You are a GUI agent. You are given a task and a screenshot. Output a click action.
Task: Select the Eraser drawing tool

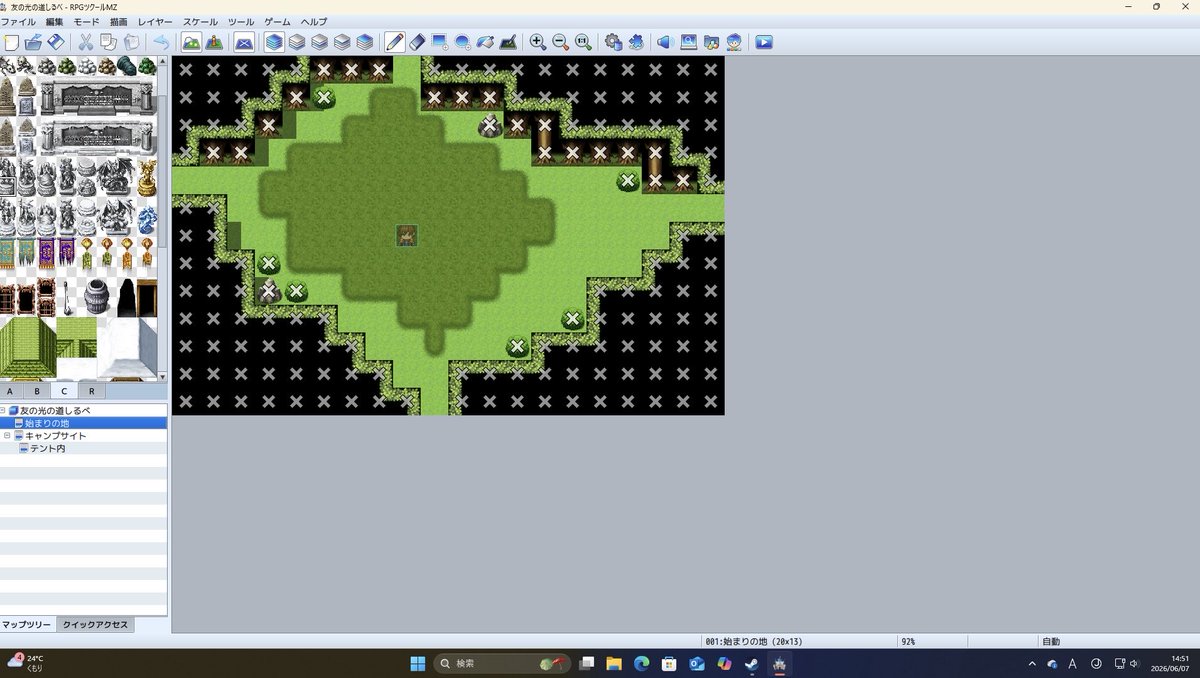[418, 42]
